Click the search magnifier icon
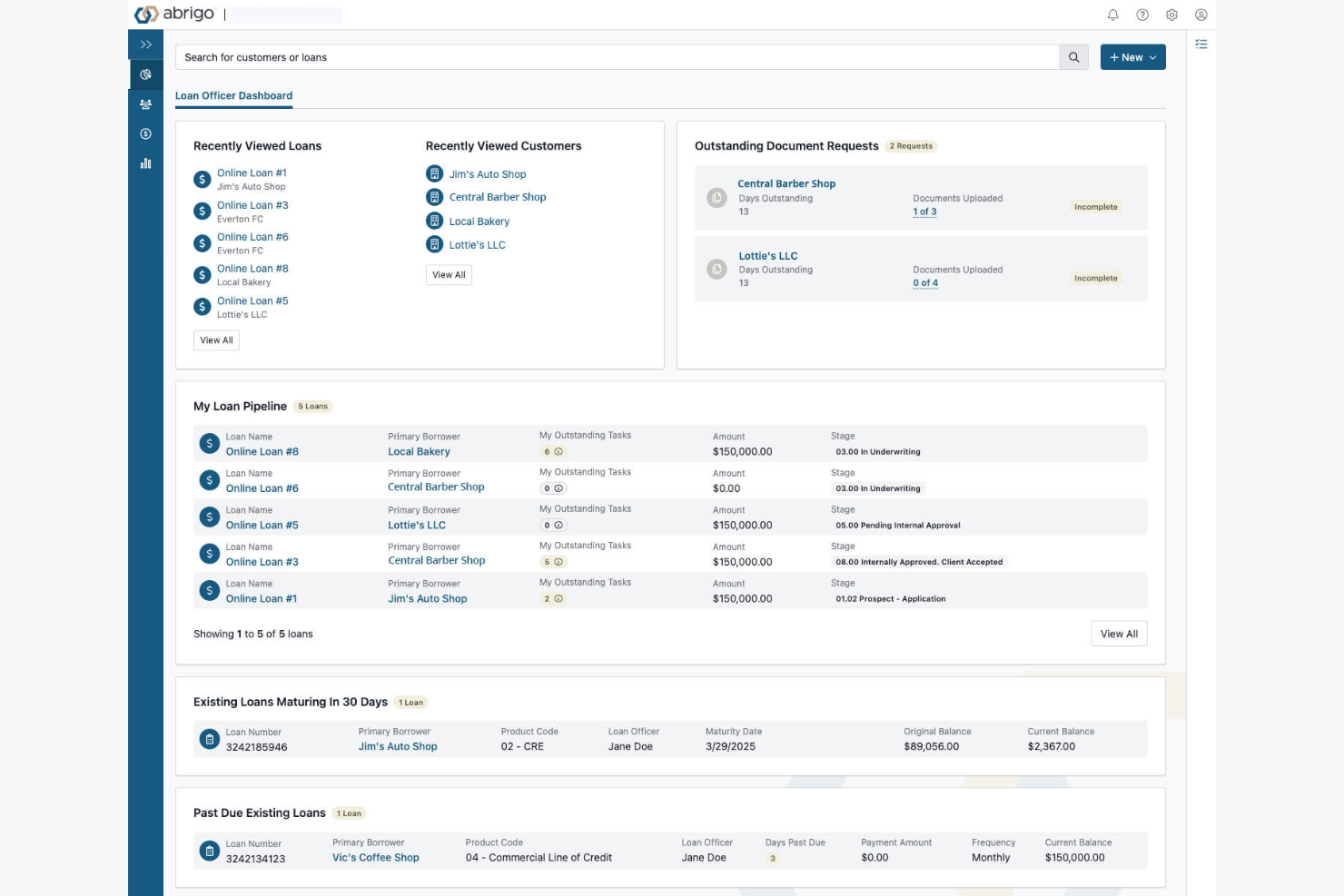The image size is (1344, 896). pyautogui.click(x=1073, y=56)
